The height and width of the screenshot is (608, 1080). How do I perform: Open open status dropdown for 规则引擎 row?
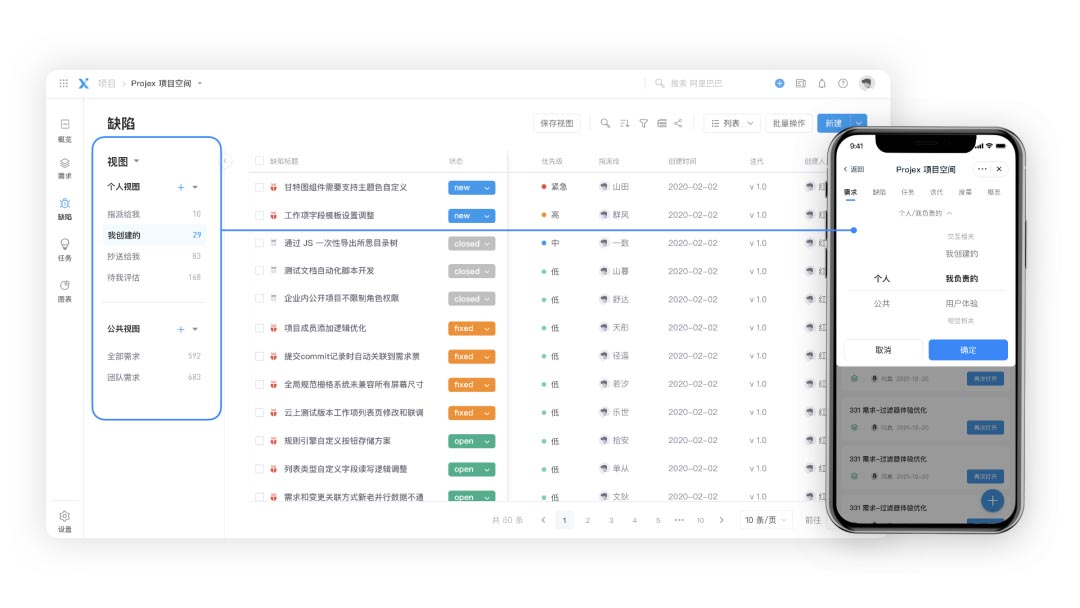471,441
